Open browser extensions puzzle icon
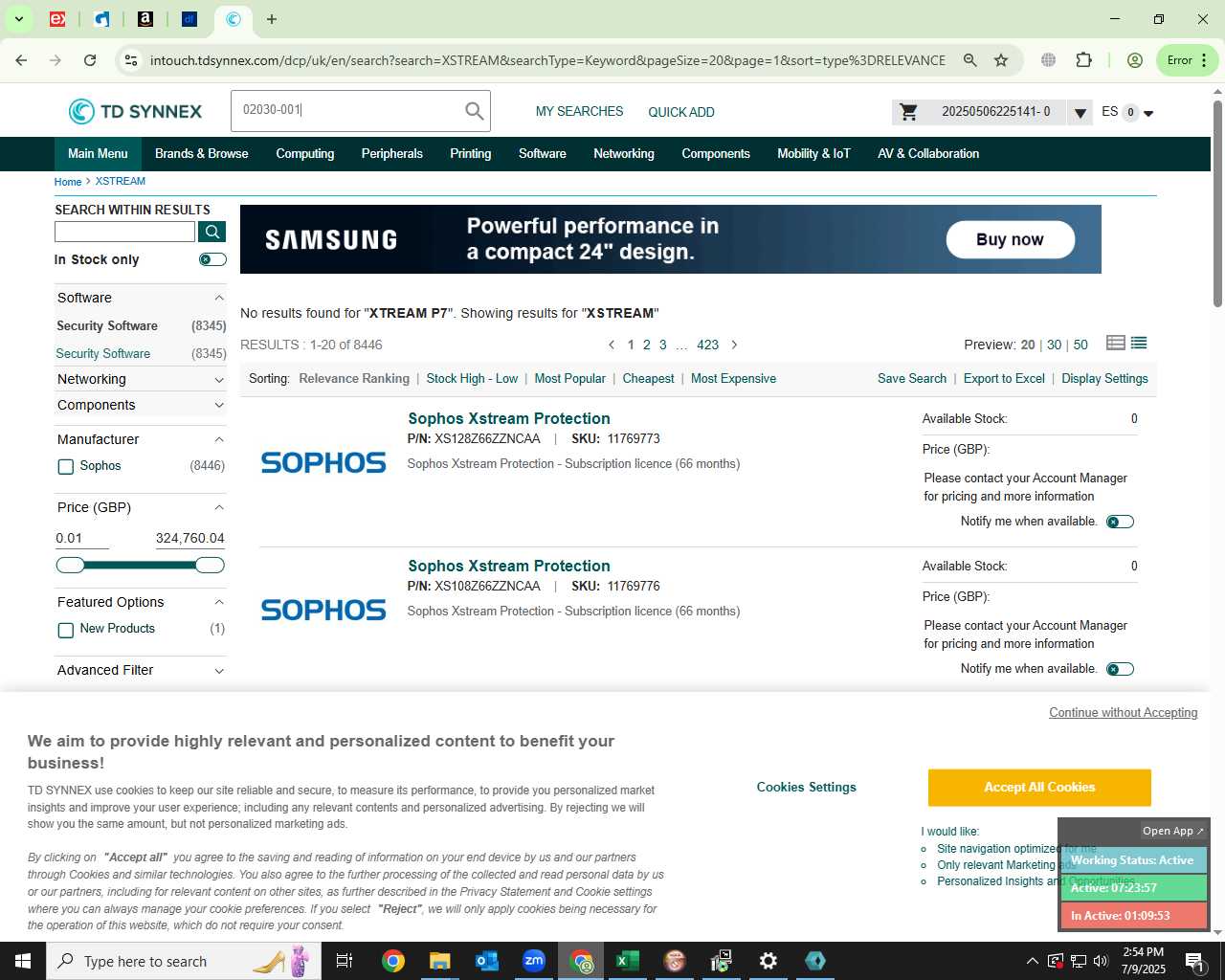Image resolution: width=1225 pixels, height=980 pixels. pos(1083,60)
